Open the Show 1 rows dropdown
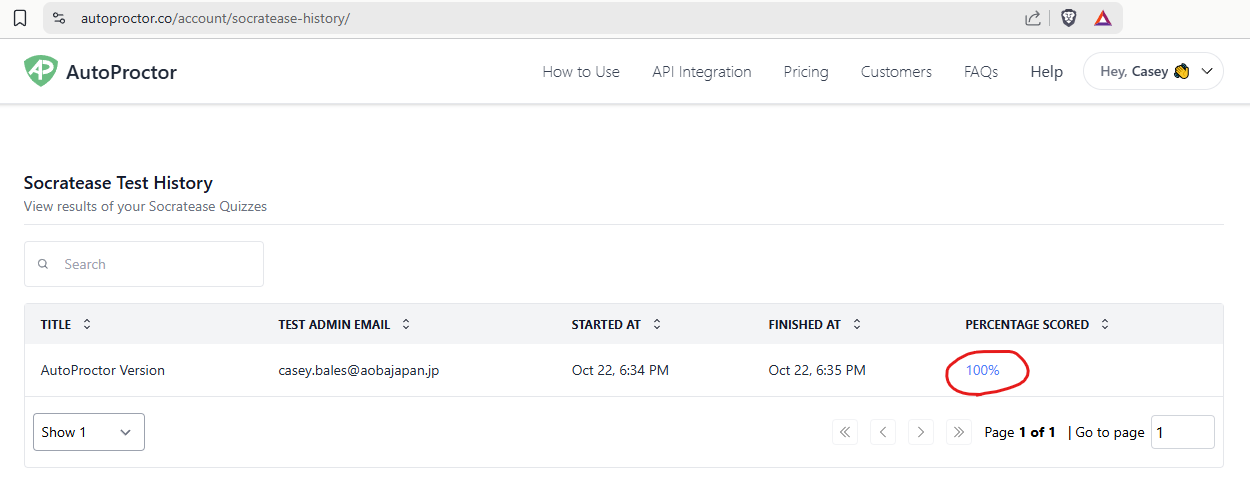 88,432
